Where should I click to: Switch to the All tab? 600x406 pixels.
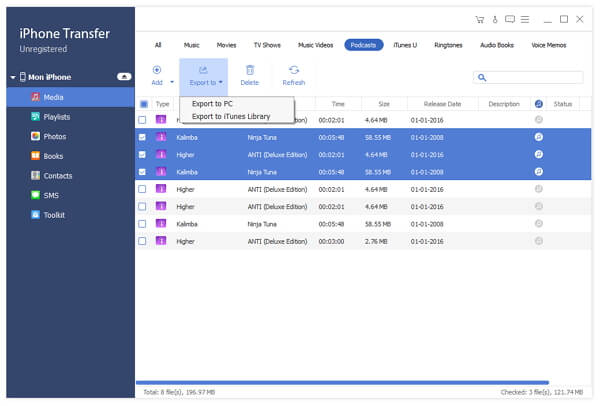[x=158, y=45]
